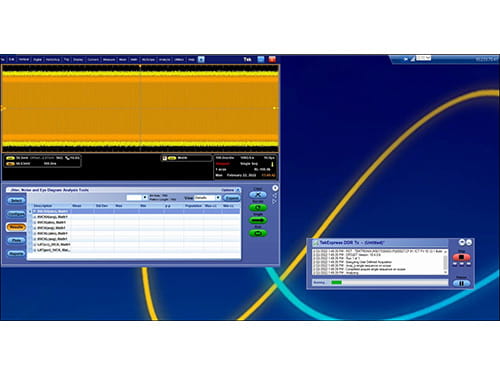Open the Configure step in DPOJET panel
This screenshot has width=500, height=375.
click(16, 214)
